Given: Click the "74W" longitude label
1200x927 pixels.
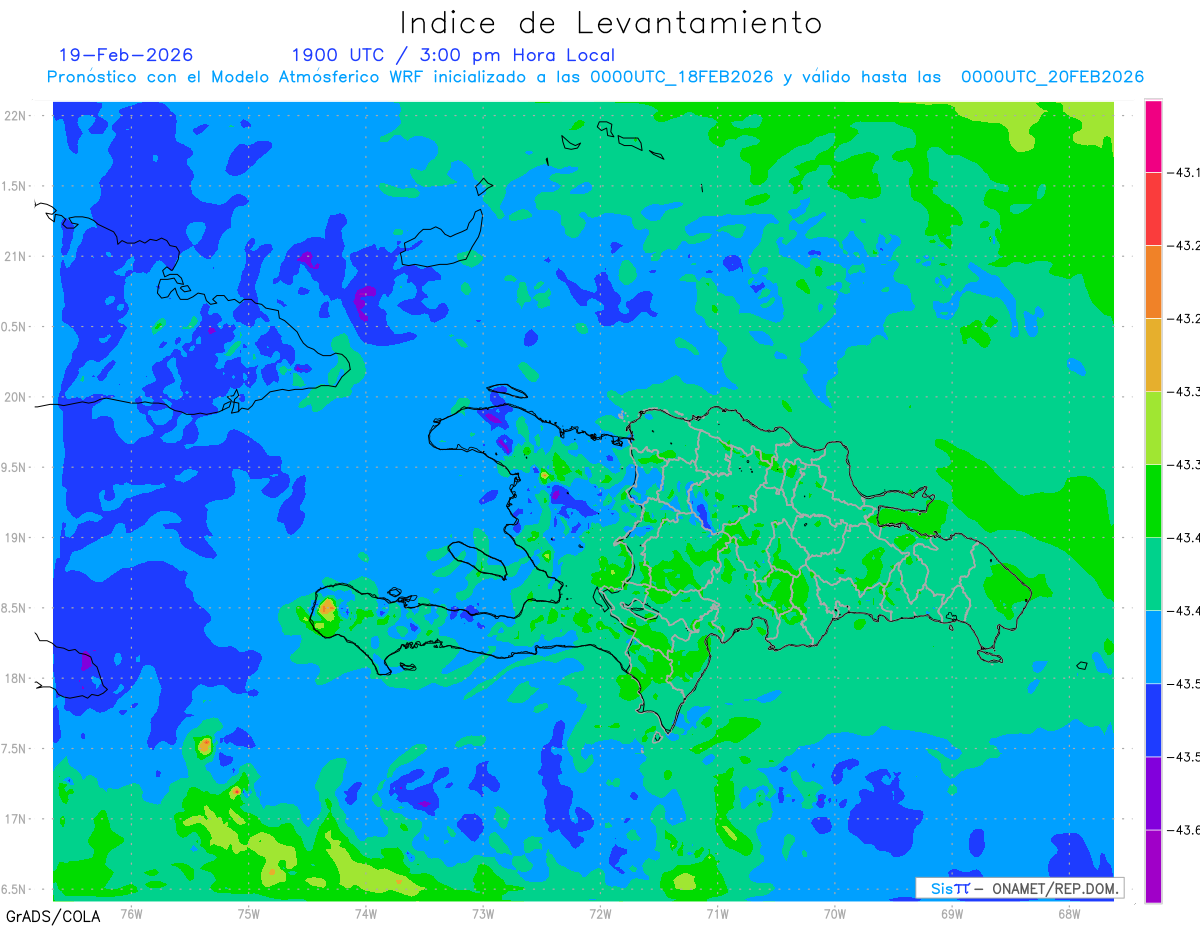Looking at the screenshot, I should coord(366,913).
